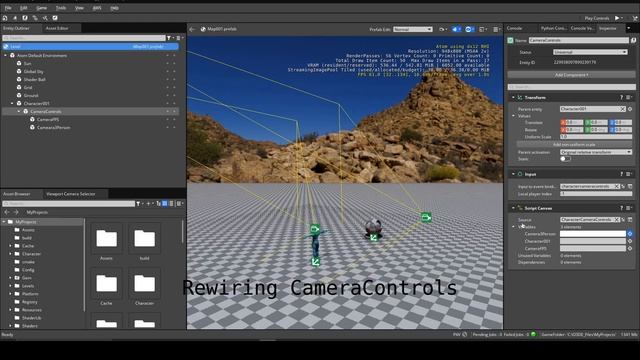The image size is (640, 360).
Task: Open the Tools menu
Action: tap(60, 8)
